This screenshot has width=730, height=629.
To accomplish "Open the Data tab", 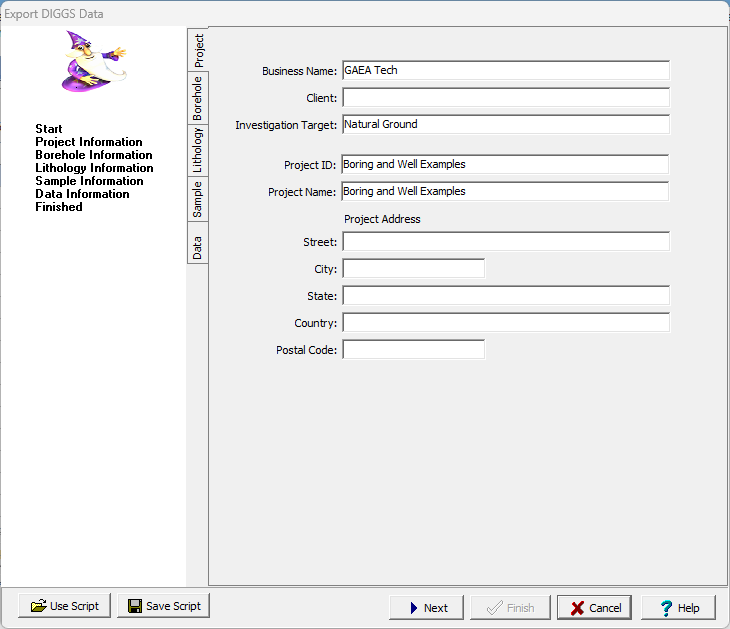I will click(x=198, y=247).
